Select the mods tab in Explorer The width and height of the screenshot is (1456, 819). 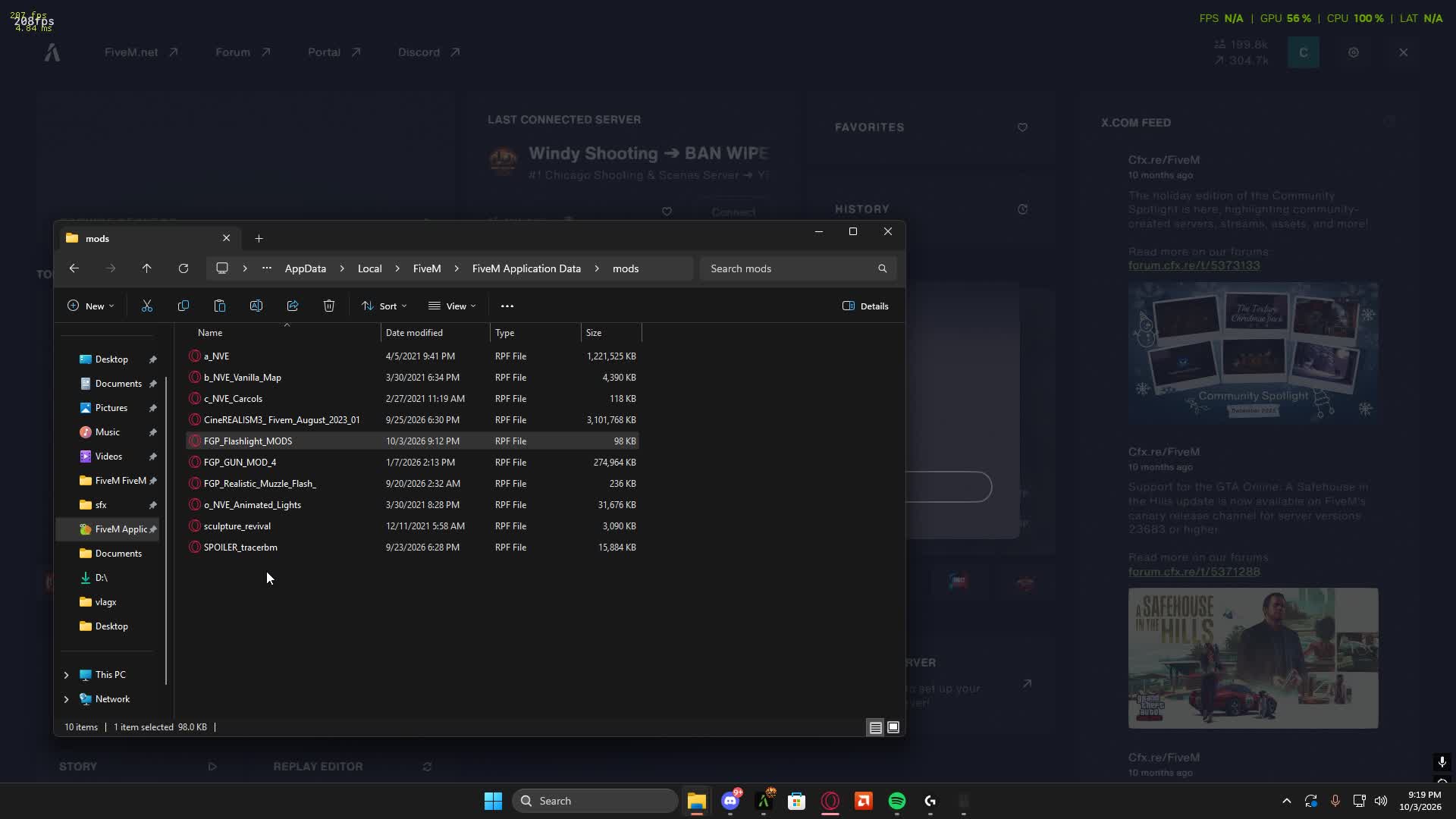click(149, 238)
